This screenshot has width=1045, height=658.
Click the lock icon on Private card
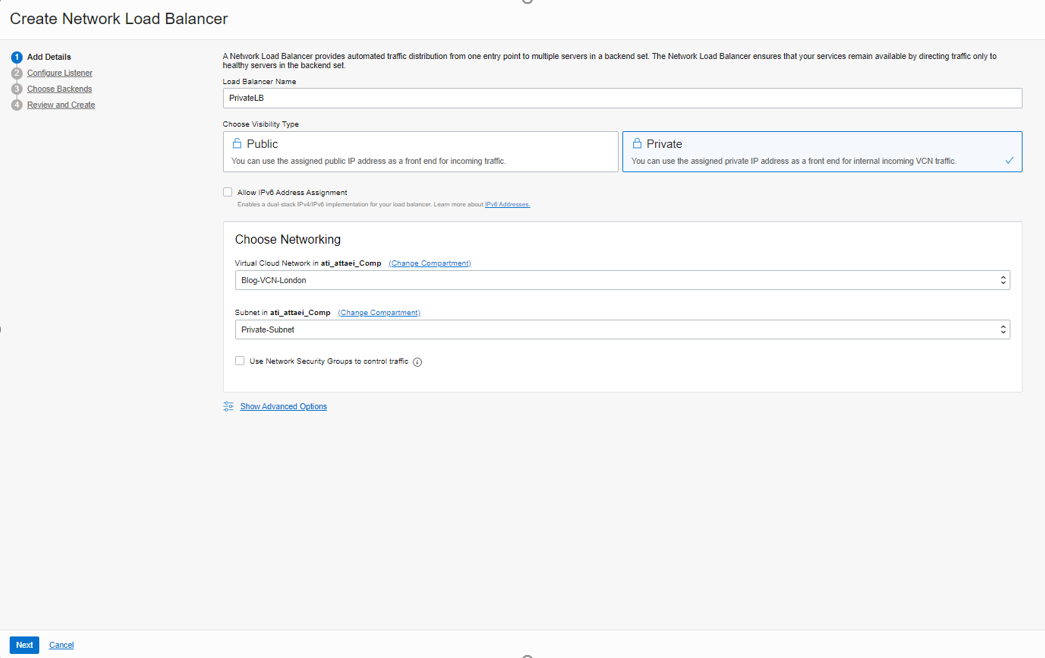(x=637, y=144)
